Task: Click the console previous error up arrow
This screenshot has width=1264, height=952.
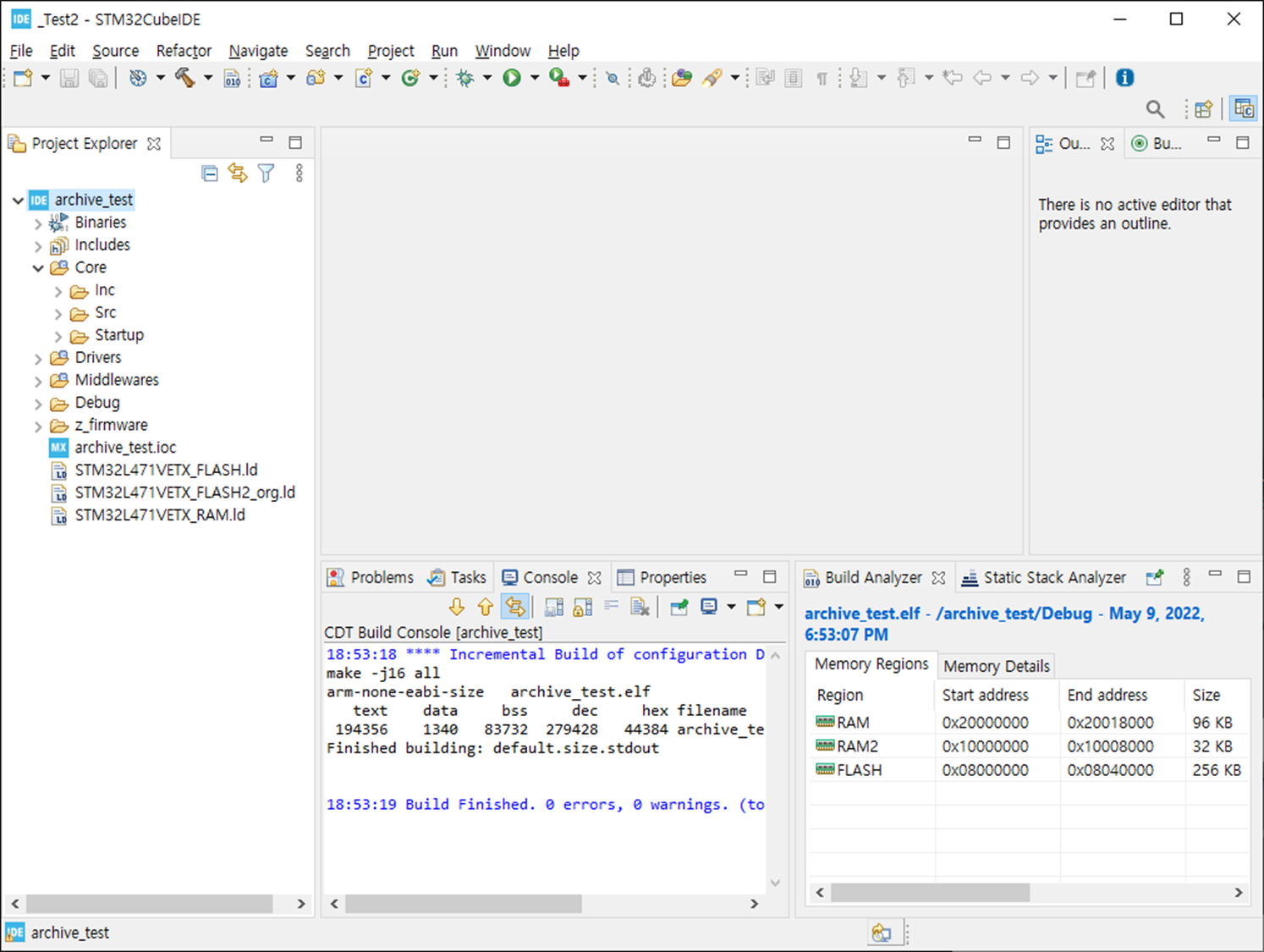Action: pos(485,607)
